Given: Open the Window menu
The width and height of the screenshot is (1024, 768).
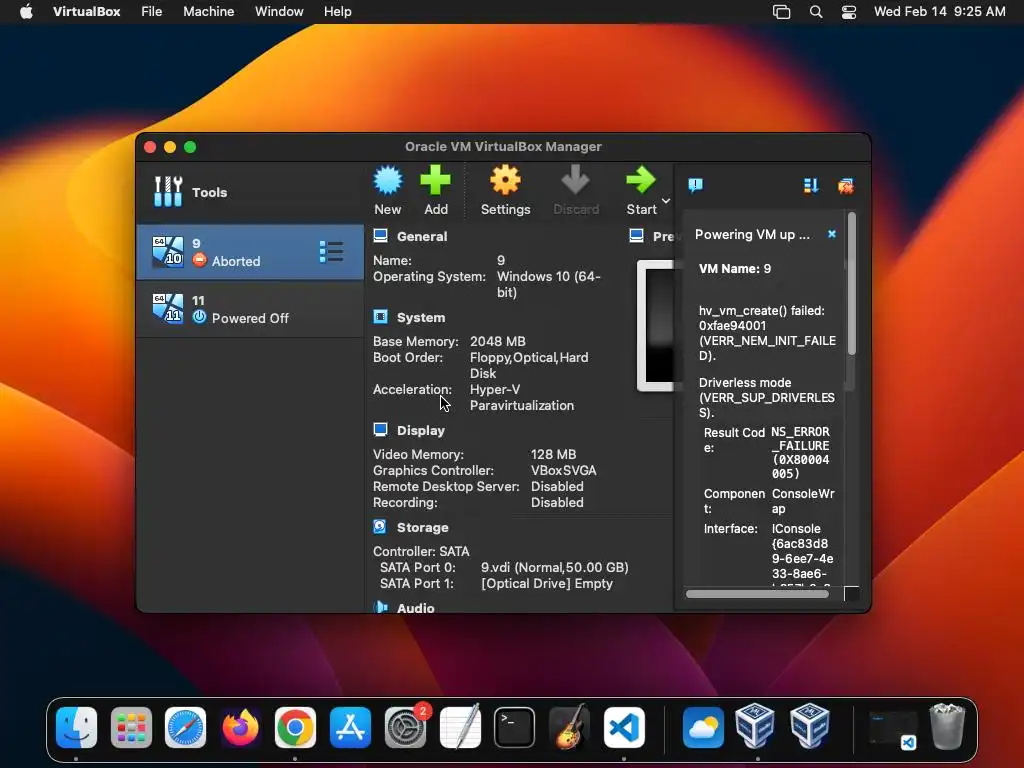Looking at the screenshot, I should coord(279,12).
